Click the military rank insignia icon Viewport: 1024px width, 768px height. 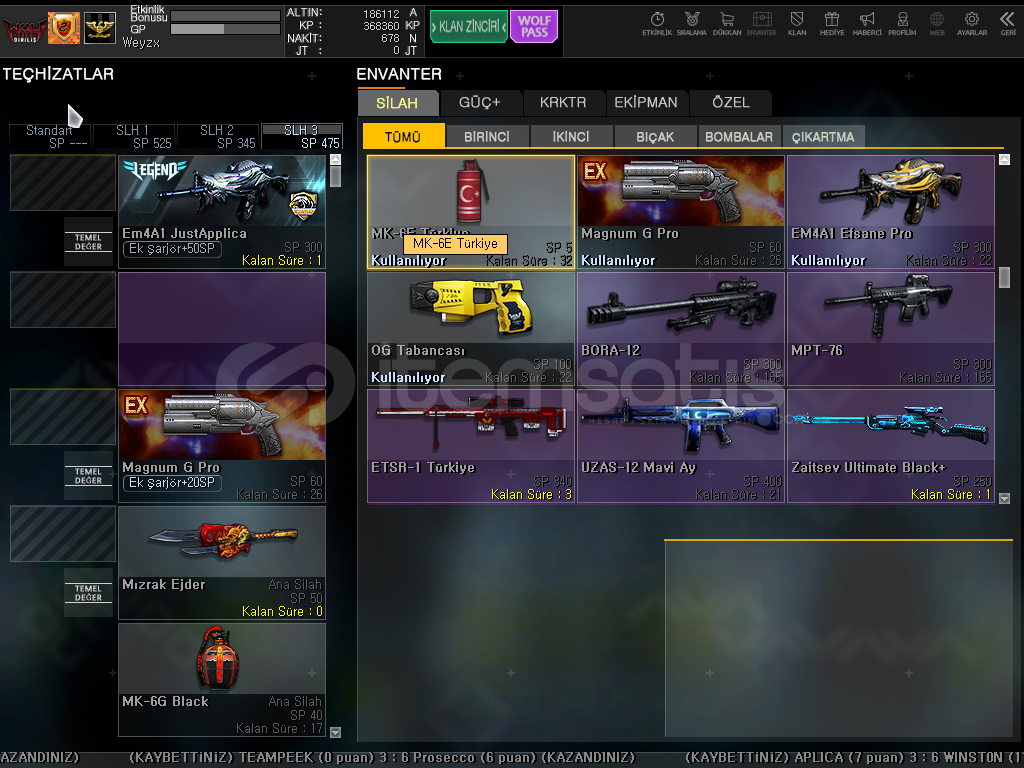(x=100, y=27)
